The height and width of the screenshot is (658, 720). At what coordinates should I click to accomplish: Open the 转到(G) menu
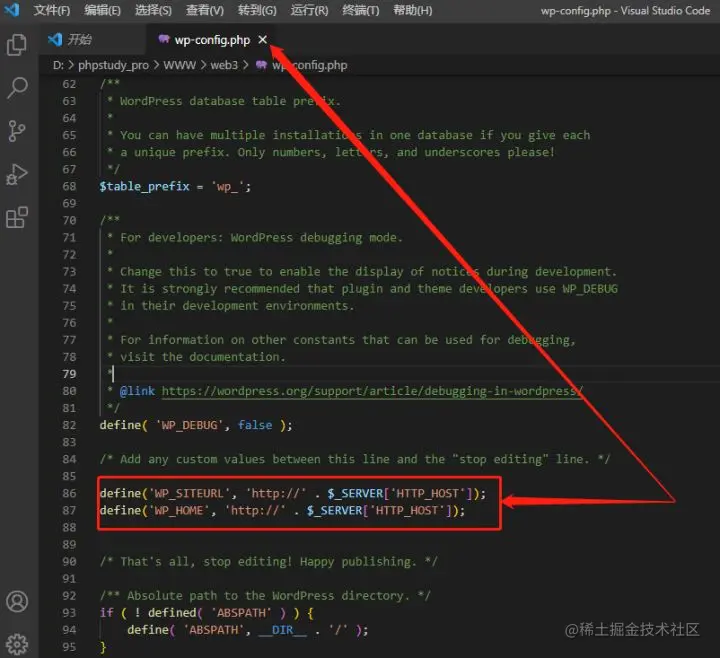257,10
